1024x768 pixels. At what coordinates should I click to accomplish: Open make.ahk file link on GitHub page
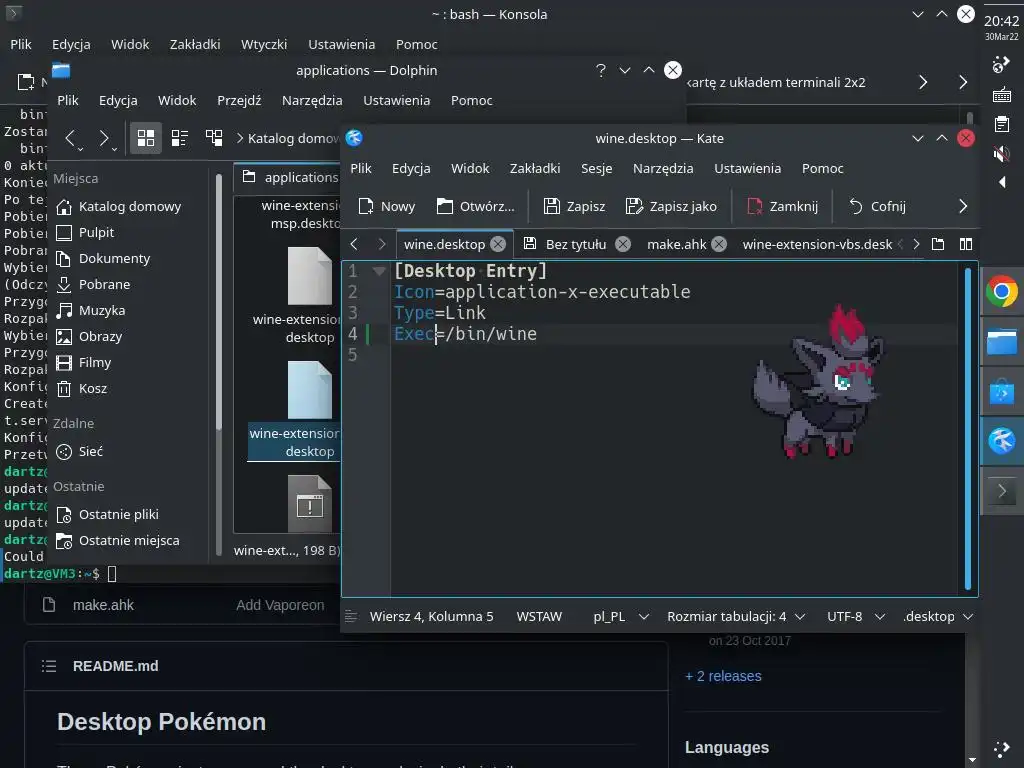(x=103, y=605)
